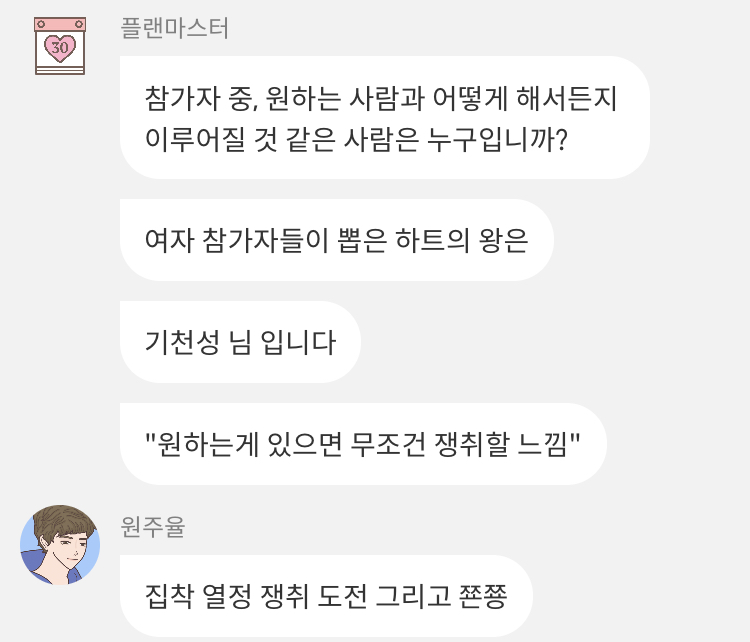Viewport: 750px width, 642px height.
Task: Click the word 쟁취할 in quoted message
Action: (471, 444)
